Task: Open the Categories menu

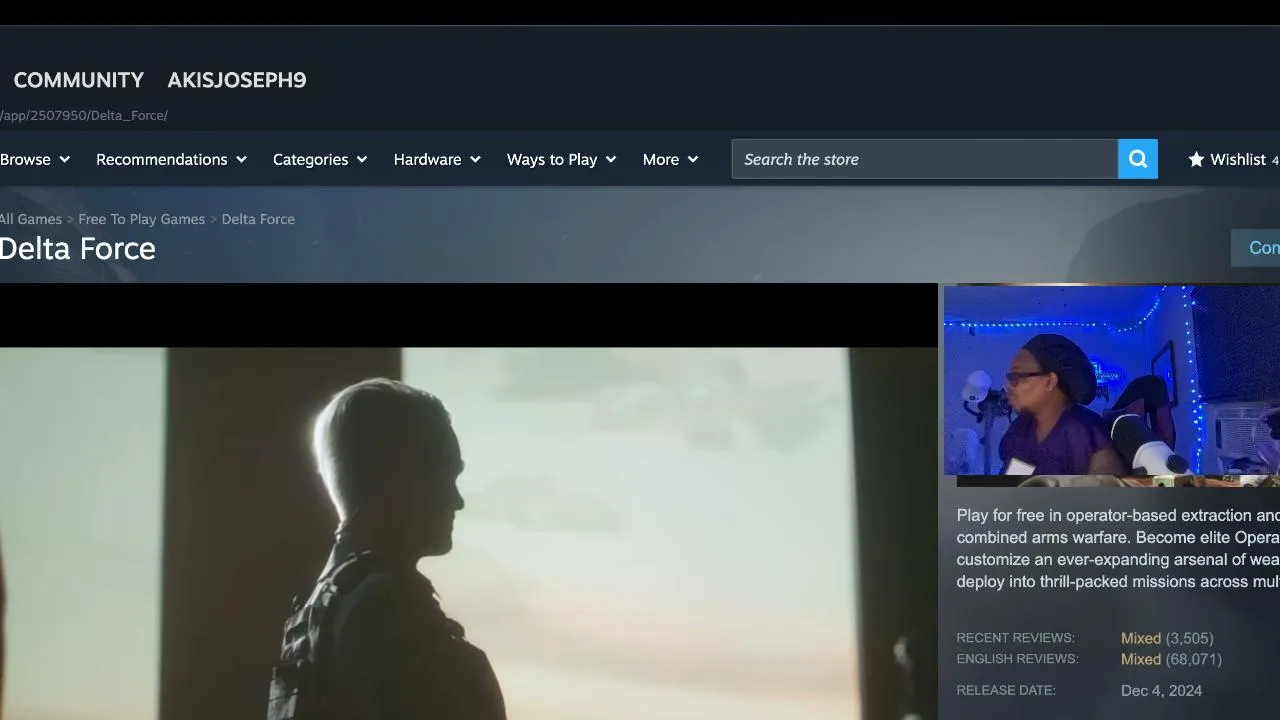Action: pyautogui.click(x=320, y=159)
